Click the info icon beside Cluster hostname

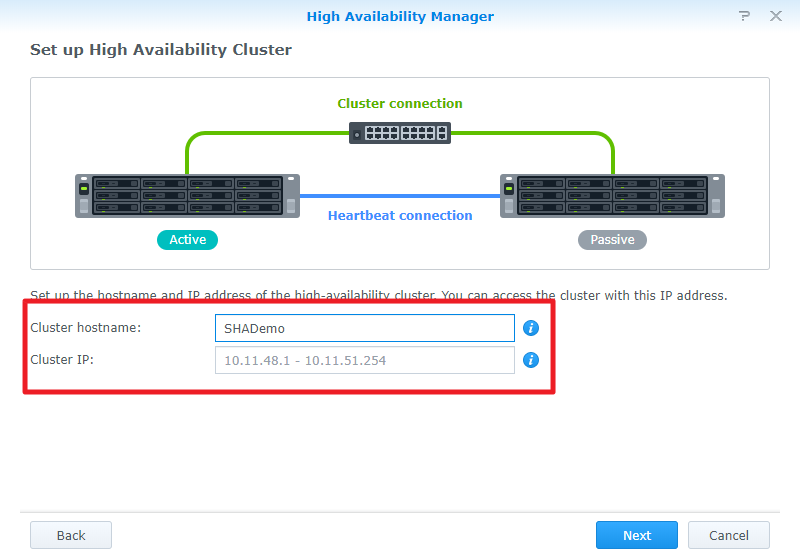531,328
